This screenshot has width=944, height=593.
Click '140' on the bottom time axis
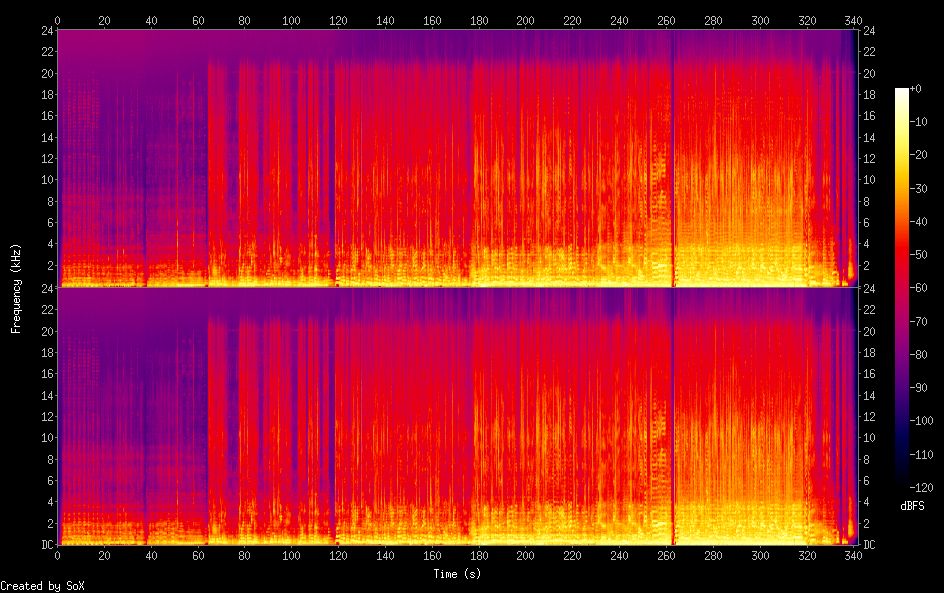click(385, 556)
